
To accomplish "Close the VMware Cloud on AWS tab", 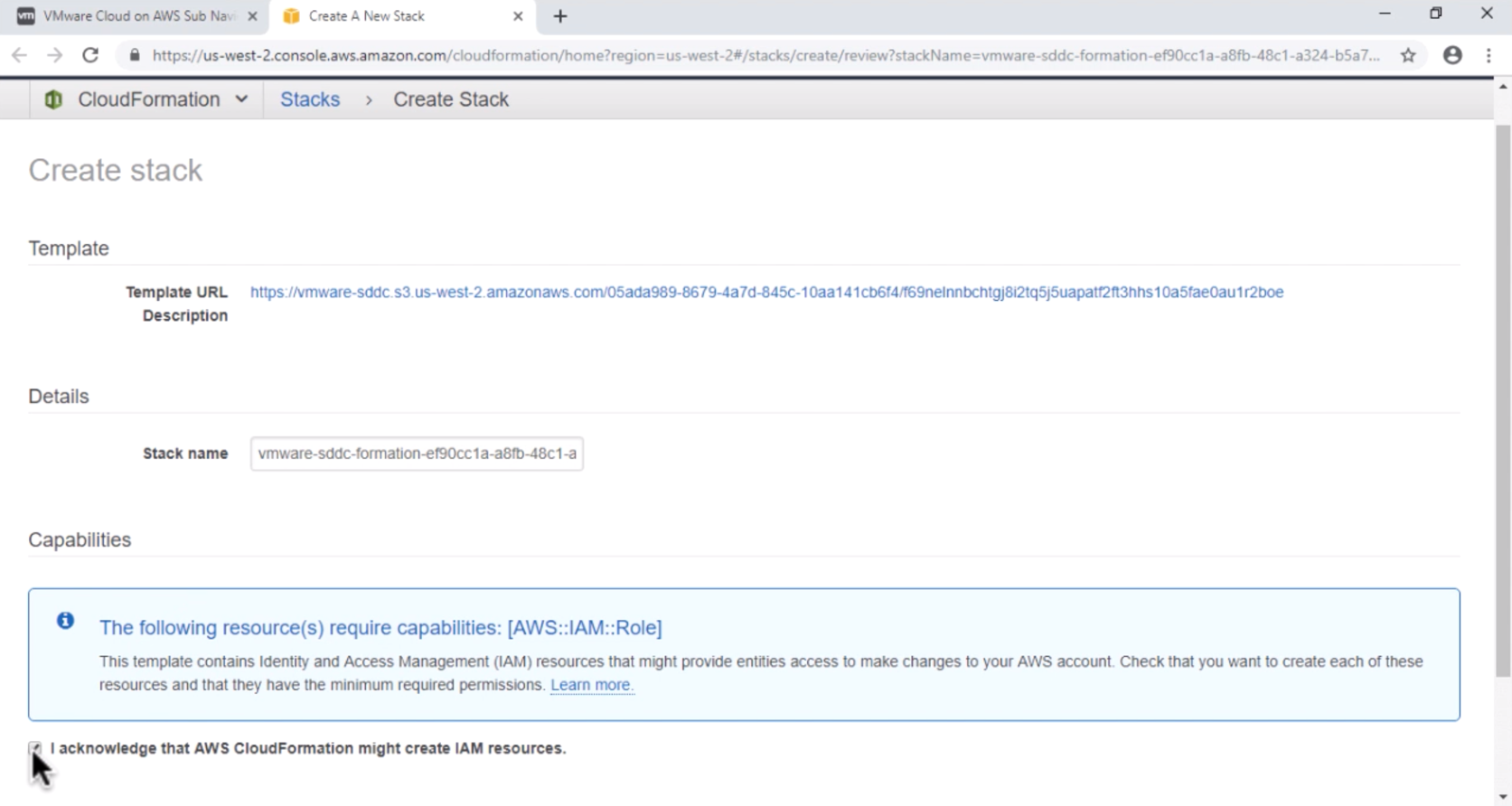I will [252, 16].
